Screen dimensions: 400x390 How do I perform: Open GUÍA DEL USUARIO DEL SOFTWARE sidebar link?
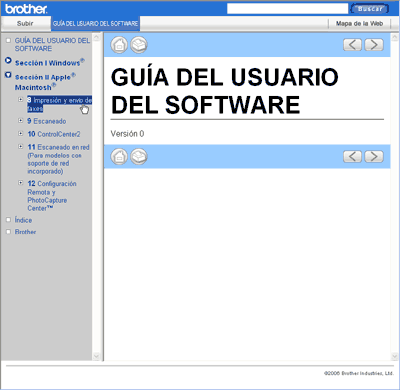[x=52, y=44]
